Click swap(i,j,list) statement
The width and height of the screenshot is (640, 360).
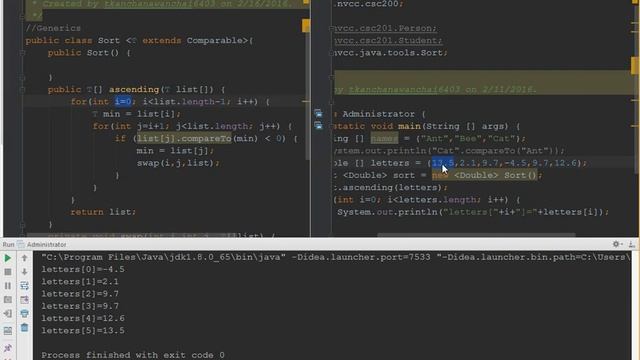tap(178, 163)
